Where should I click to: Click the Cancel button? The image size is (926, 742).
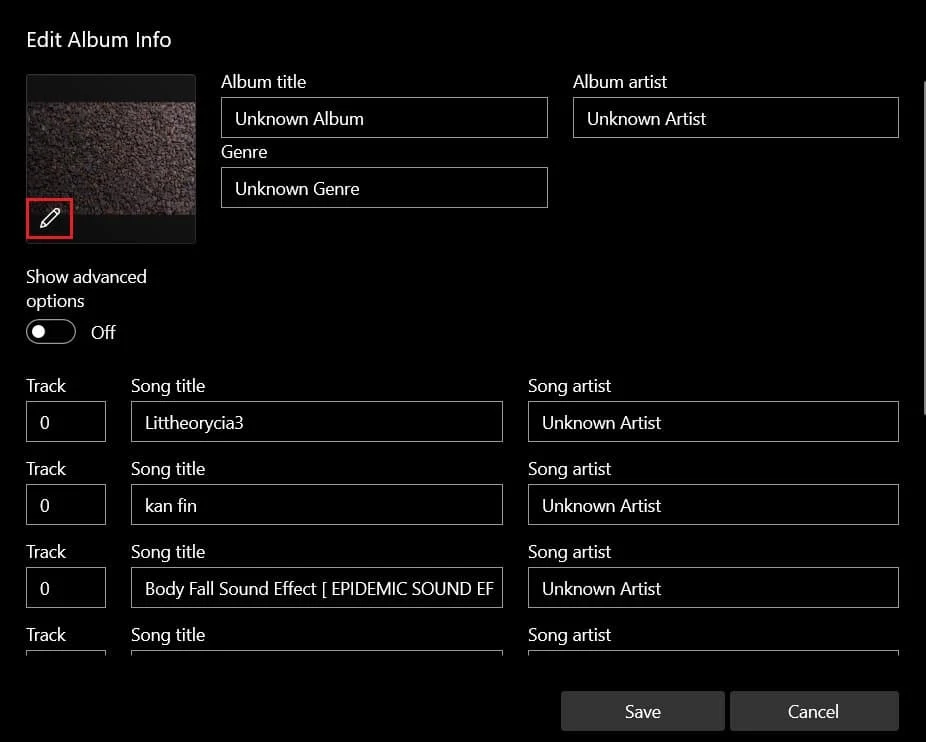813,711
